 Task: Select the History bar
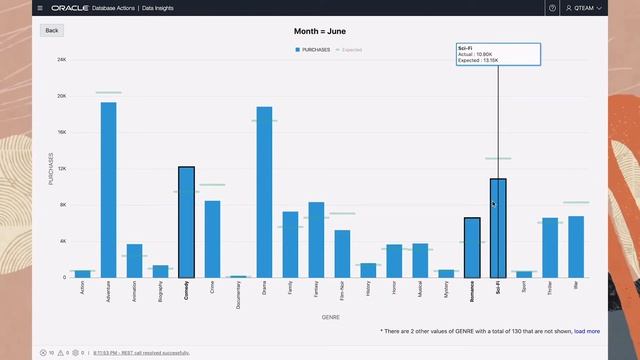coord(368,271)
